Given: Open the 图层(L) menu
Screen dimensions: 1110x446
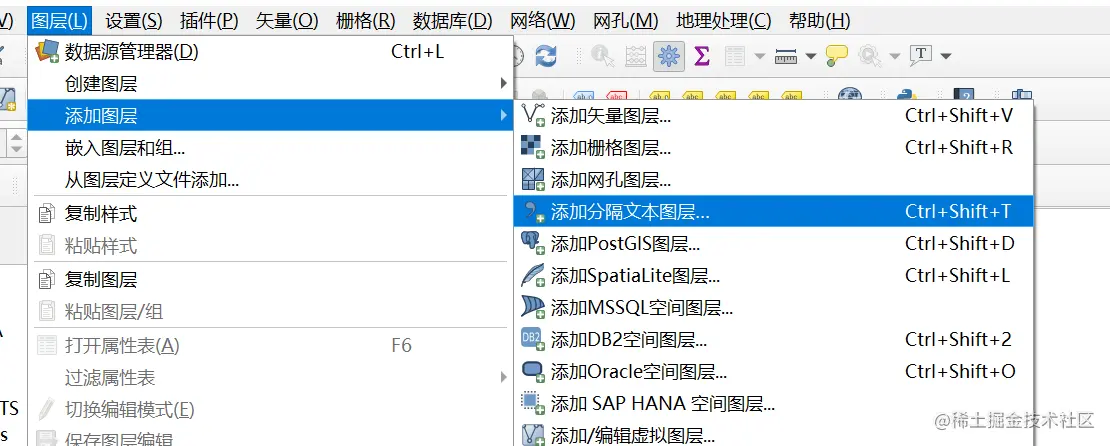Looking at the screenshot, I should (x=59, y=21).
